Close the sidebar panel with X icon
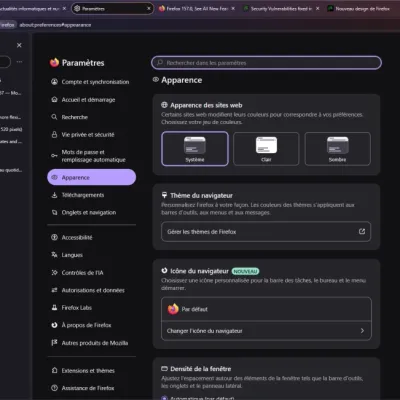This screenshot has height=400, width=400. 19,45
